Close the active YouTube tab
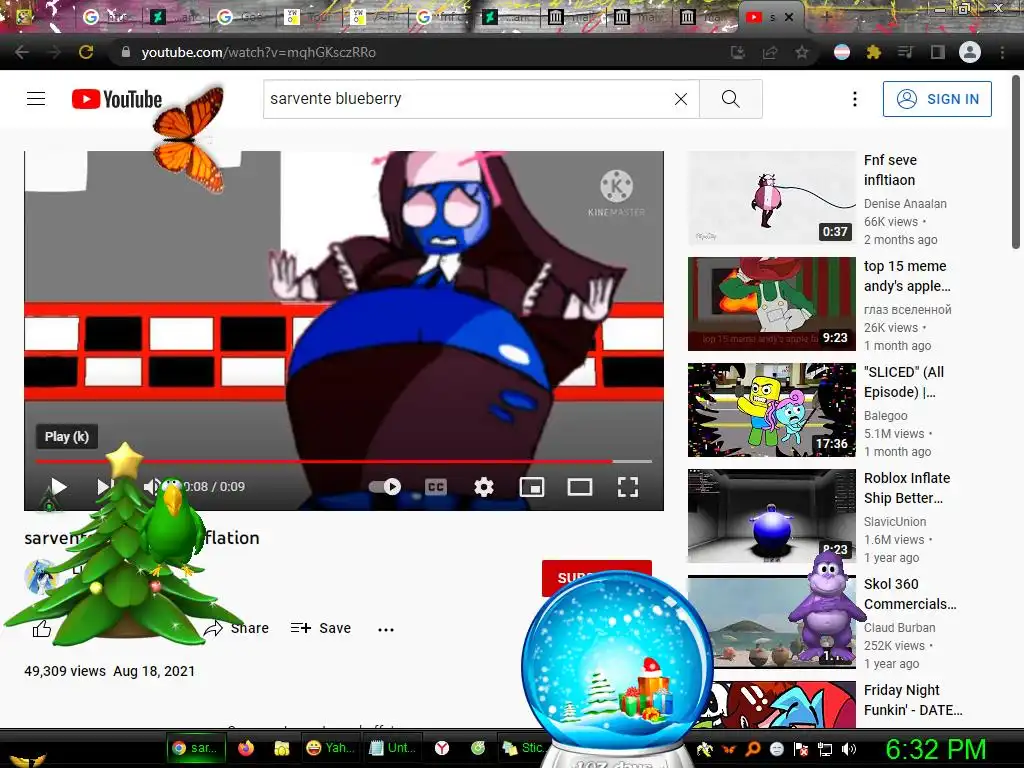Screen dimensions: 1024x768 pyautogui.click(x=789, y=18)
